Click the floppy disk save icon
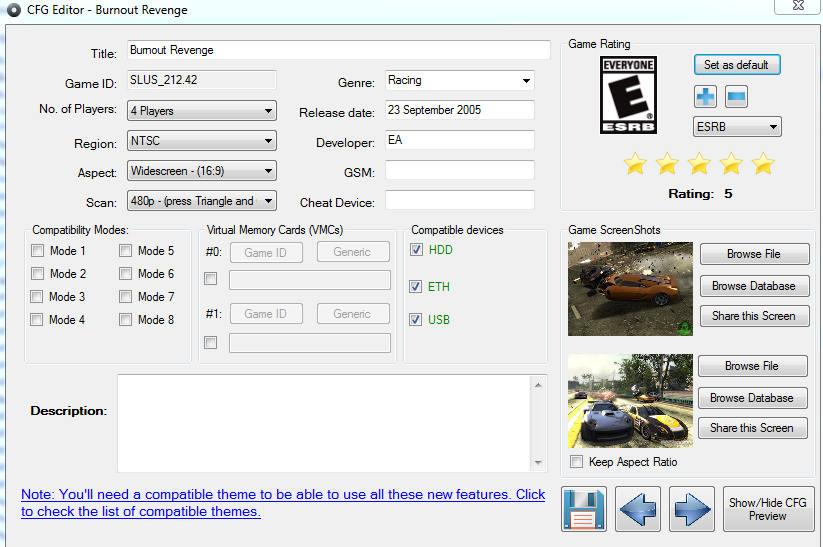823x547 pixels. pyautogui.click(x=584, y=509)
